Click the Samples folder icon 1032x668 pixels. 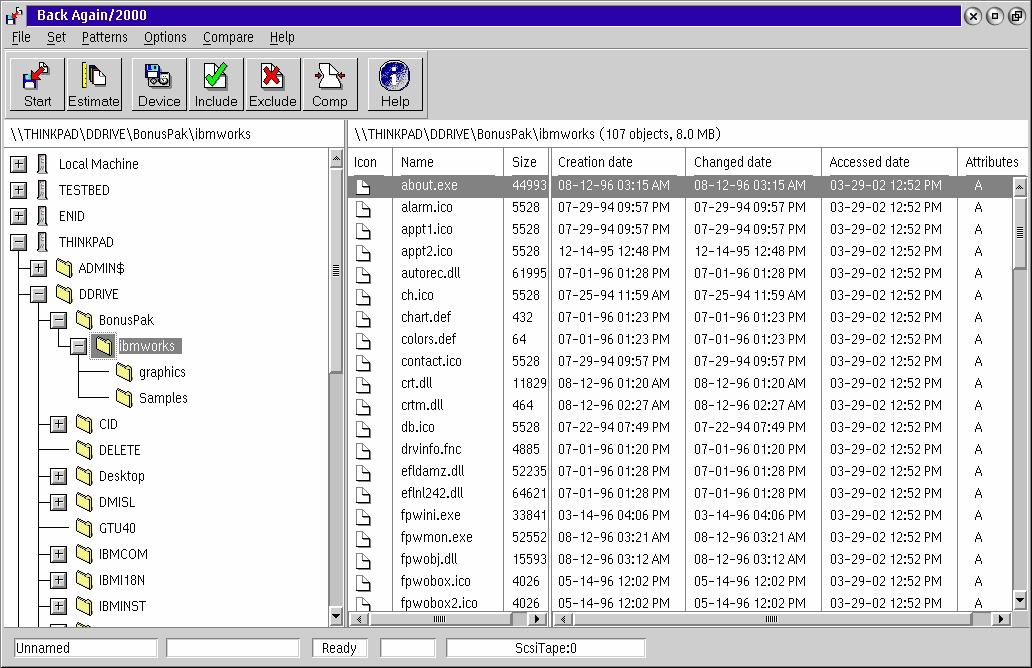(124, 398)
